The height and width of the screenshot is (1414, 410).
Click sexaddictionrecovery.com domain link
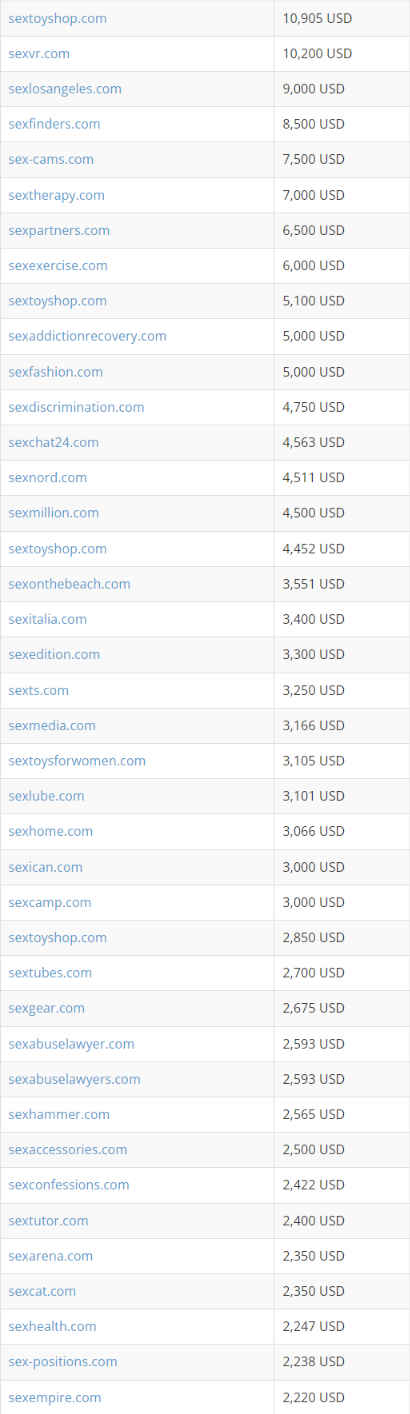click(x=87, y=336)
